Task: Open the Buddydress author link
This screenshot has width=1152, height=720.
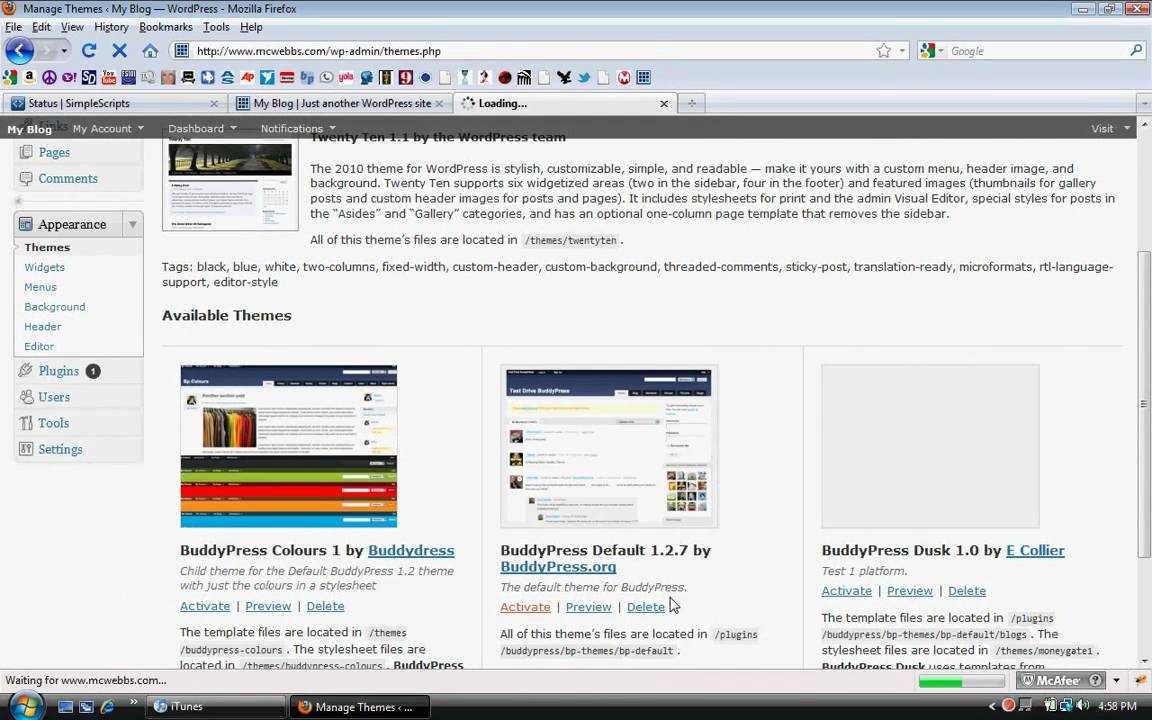Action: click(x=411, y=550)
